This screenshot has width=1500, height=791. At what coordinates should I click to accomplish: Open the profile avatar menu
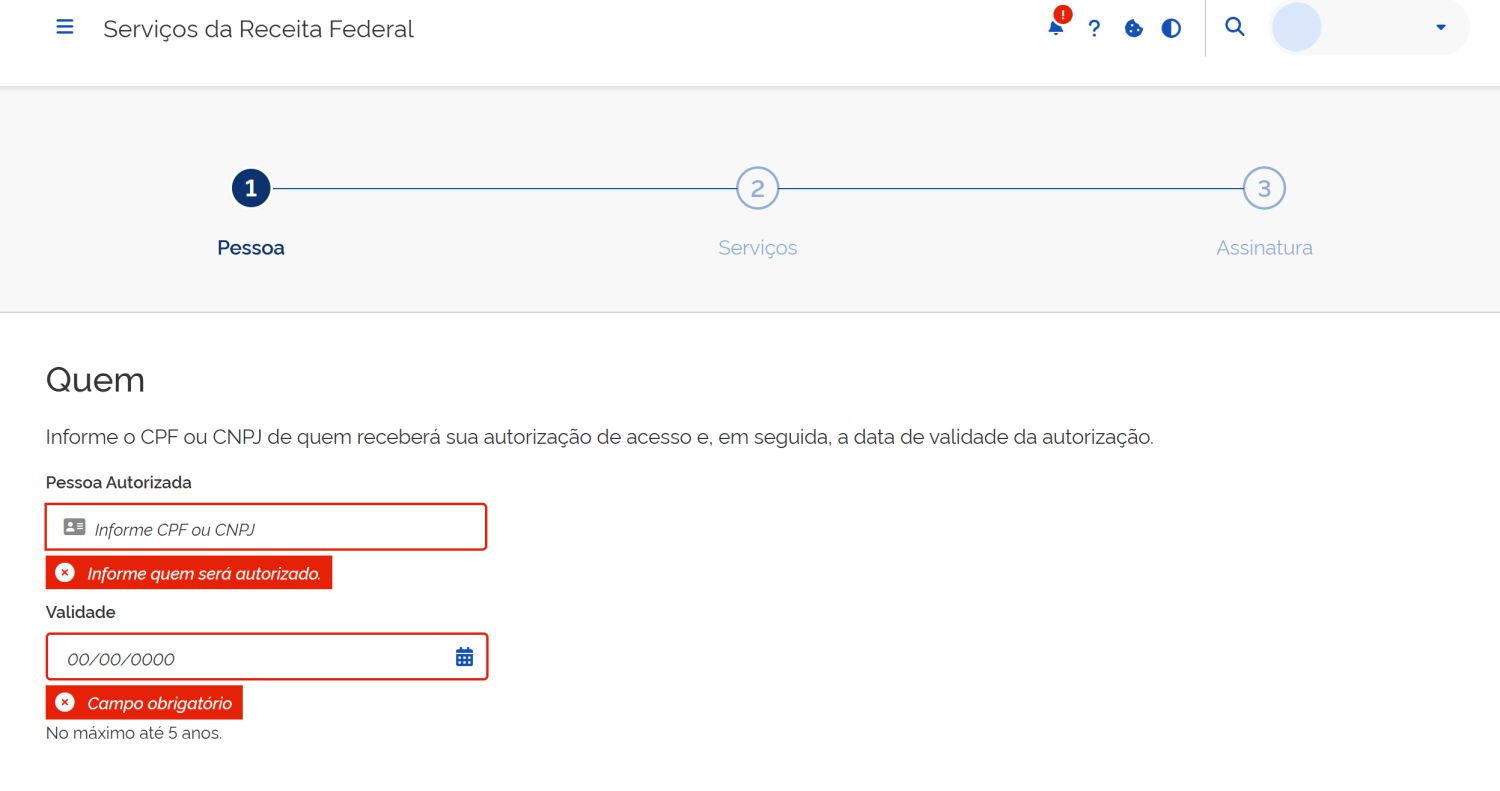1296,27
